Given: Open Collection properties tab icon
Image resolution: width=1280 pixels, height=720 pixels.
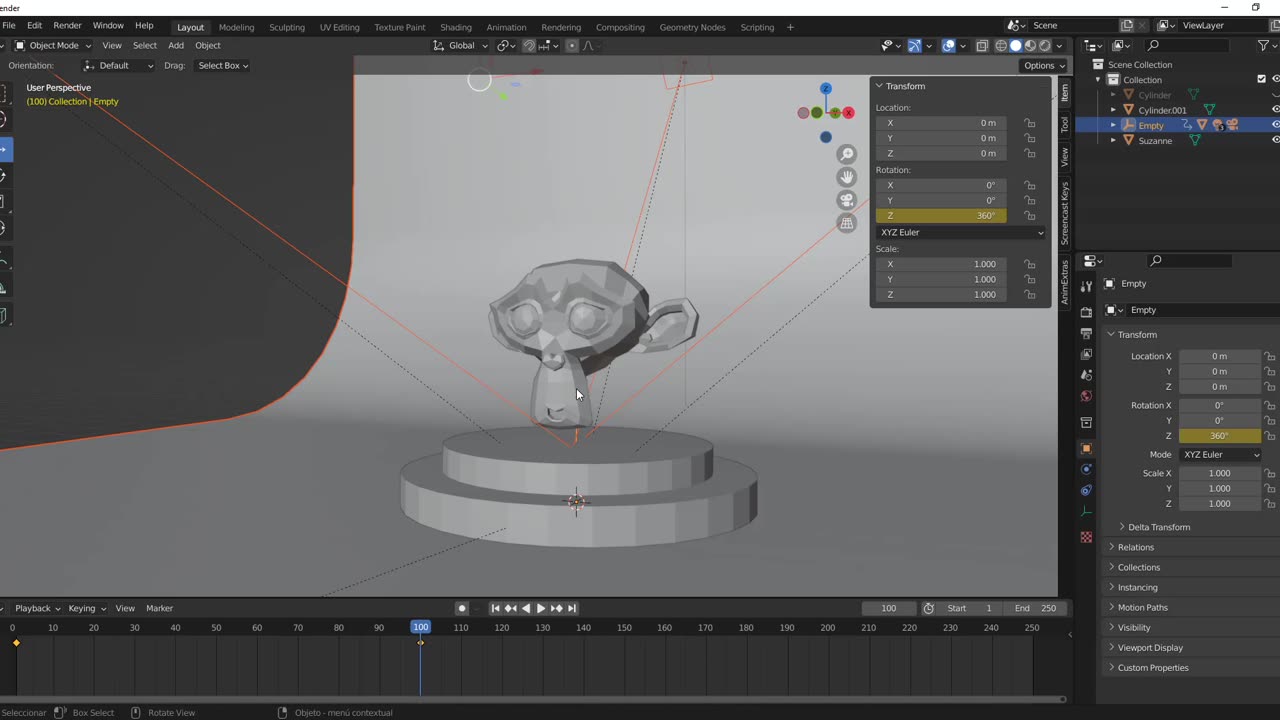Looking at the screenshot, I should (1086, 423).
